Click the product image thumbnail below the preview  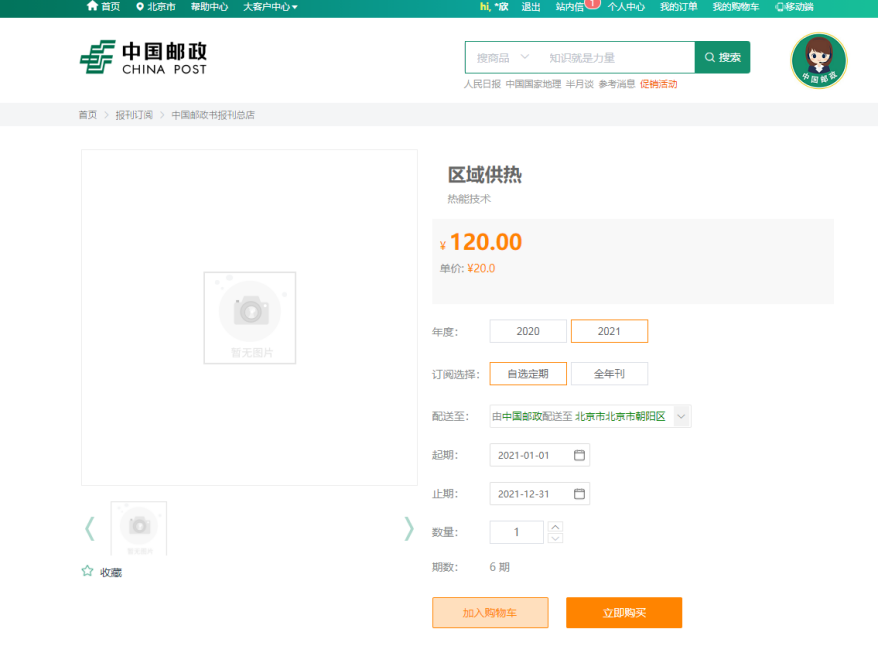click(x=138, y=528)
